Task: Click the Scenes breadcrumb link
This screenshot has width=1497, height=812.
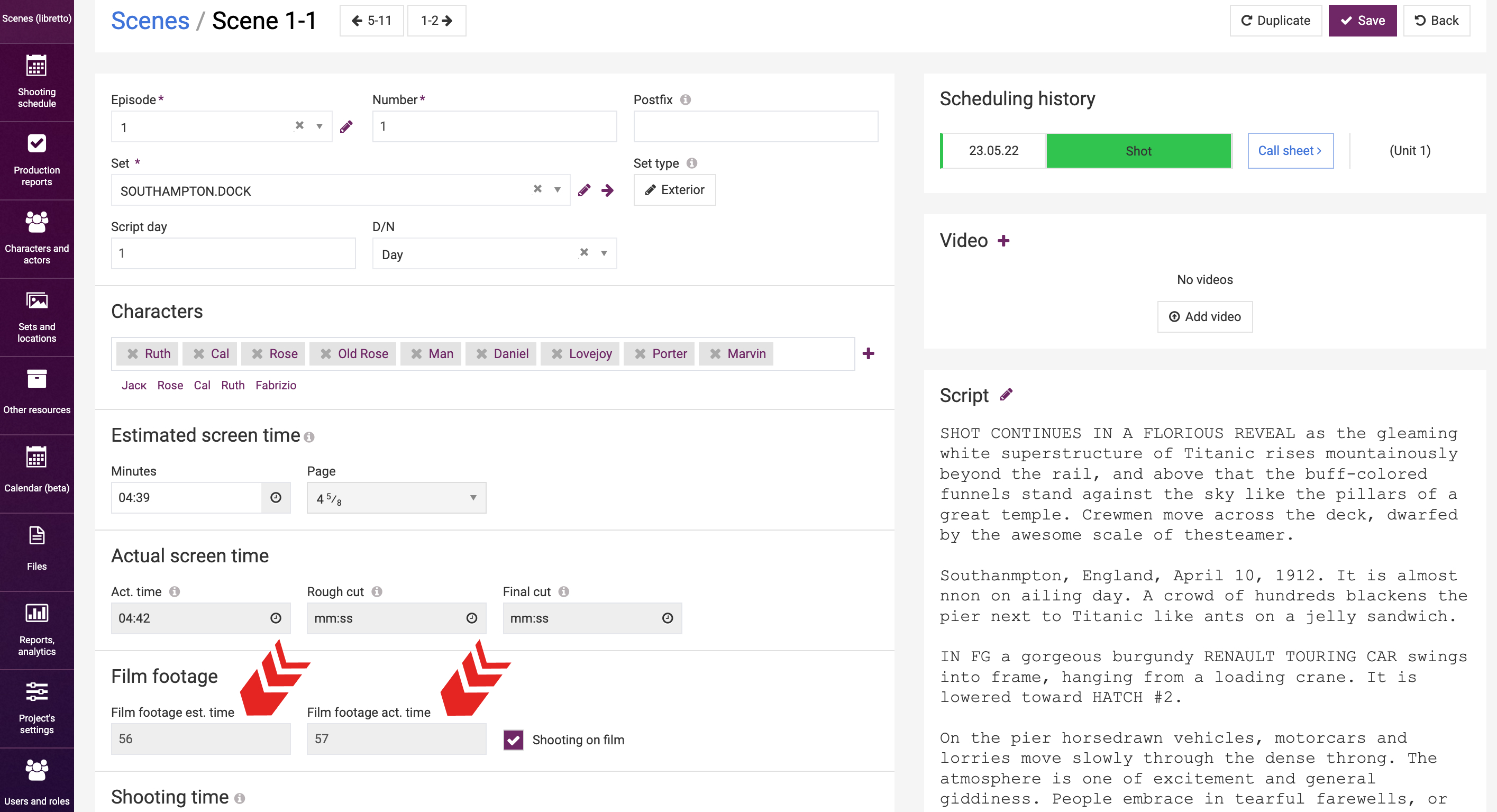Action: 150,20
